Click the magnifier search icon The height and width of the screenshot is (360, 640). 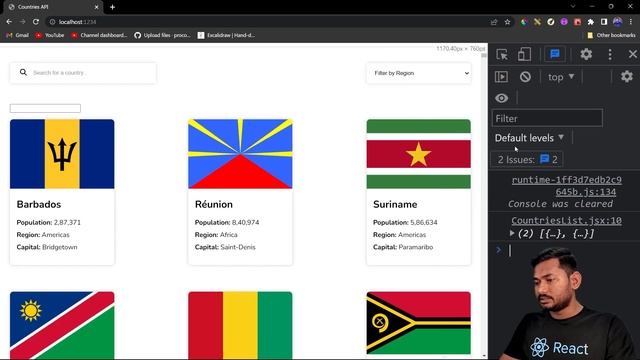pyautogui.click(x=23, y=72)
